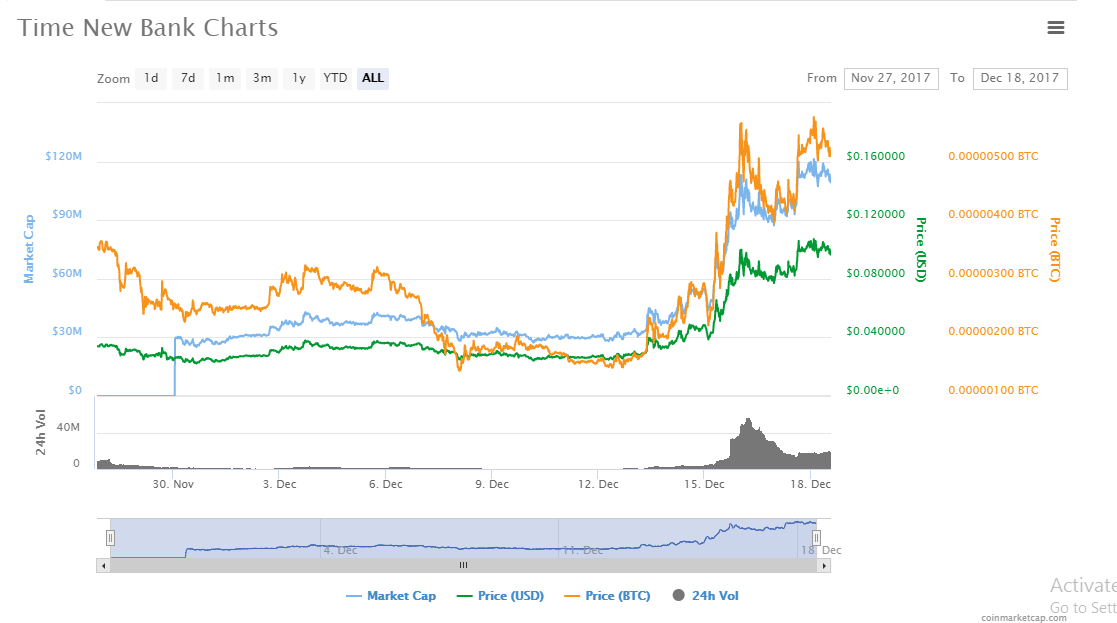Click the navigator scrollbar thumb grip
Screen dimensions: 1117x623
(463, 565)
